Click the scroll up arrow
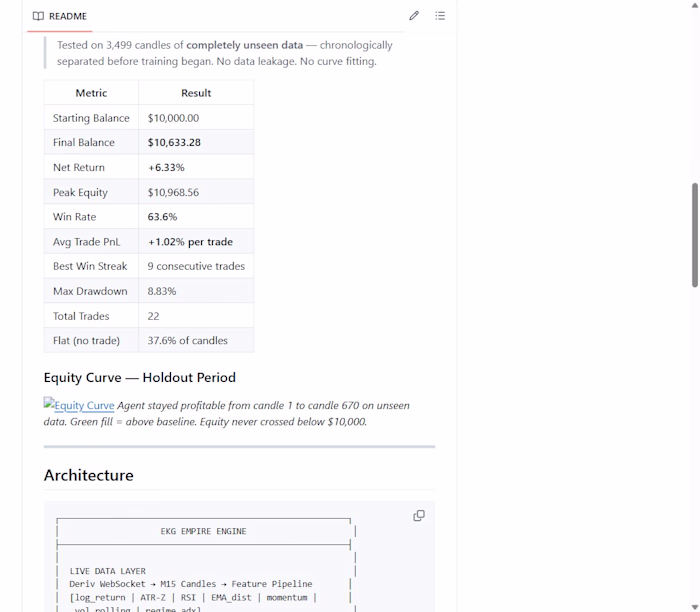 click(x=695, y=5)
